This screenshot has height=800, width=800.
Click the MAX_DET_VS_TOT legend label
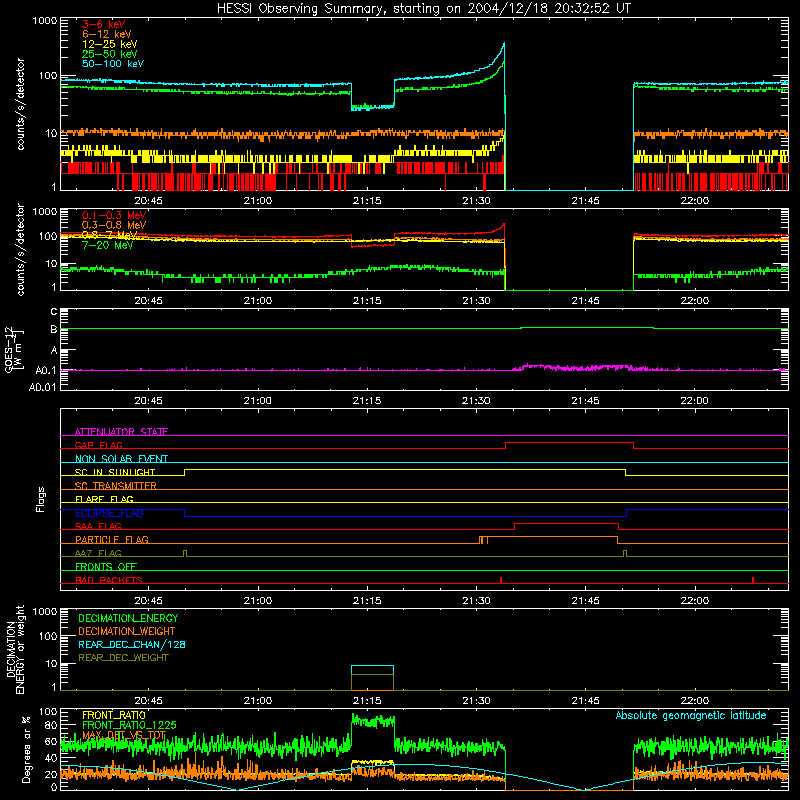pos(124,735)
